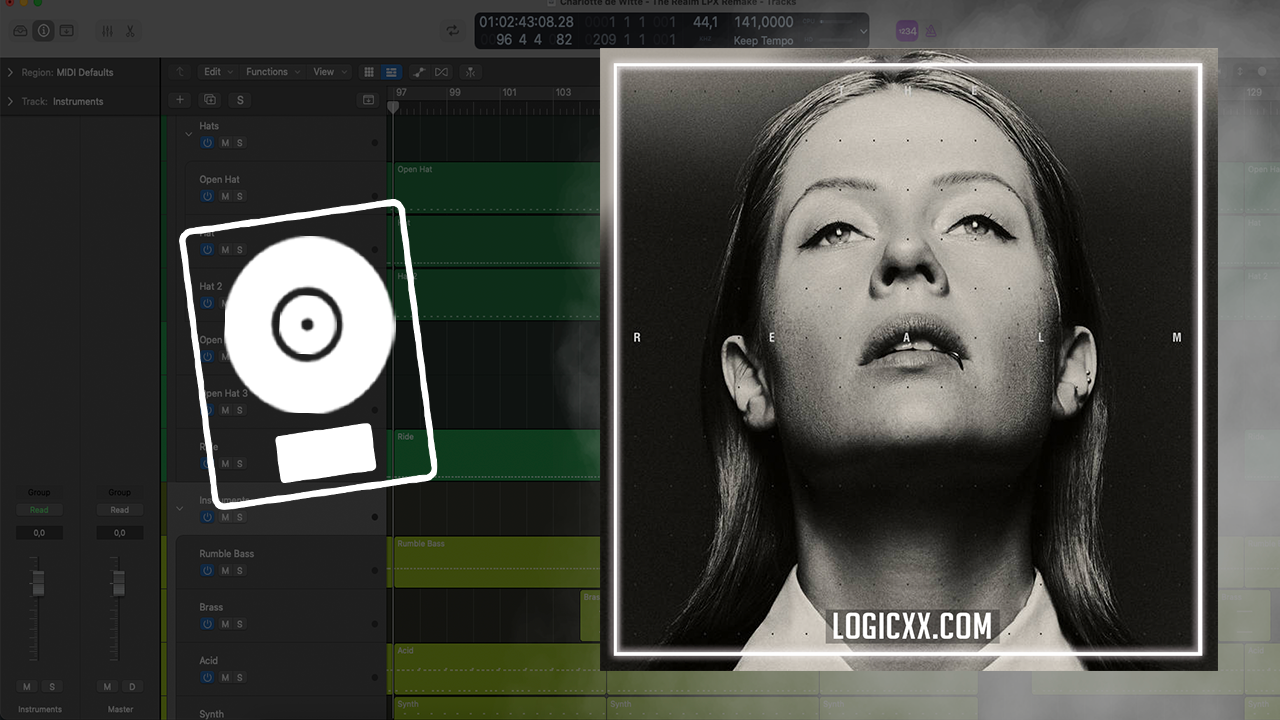Toggle power on the Hats track

tap(207, 143)
